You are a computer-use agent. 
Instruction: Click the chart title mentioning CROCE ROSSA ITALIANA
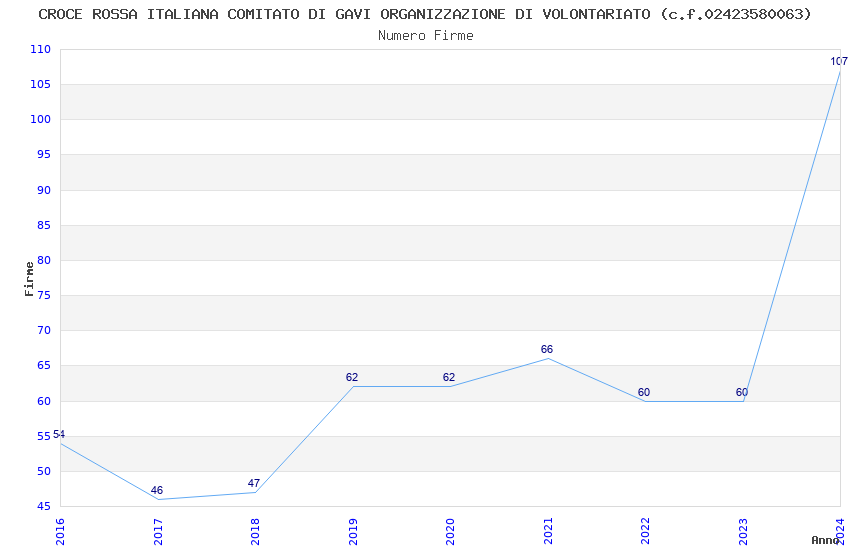coord(425,14)
